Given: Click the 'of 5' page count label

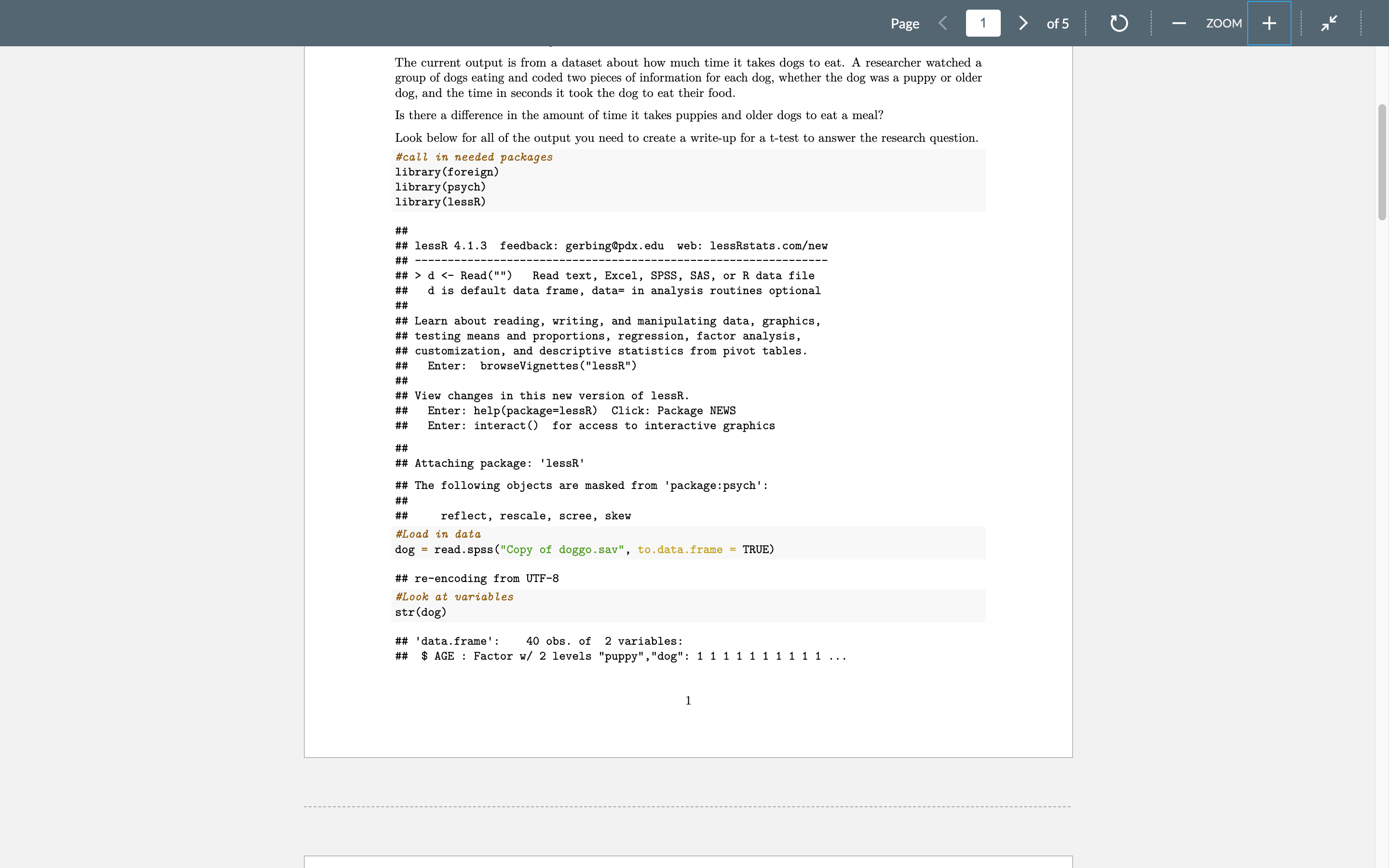Looking at the screenshot, I should [x=1057, y=24].
